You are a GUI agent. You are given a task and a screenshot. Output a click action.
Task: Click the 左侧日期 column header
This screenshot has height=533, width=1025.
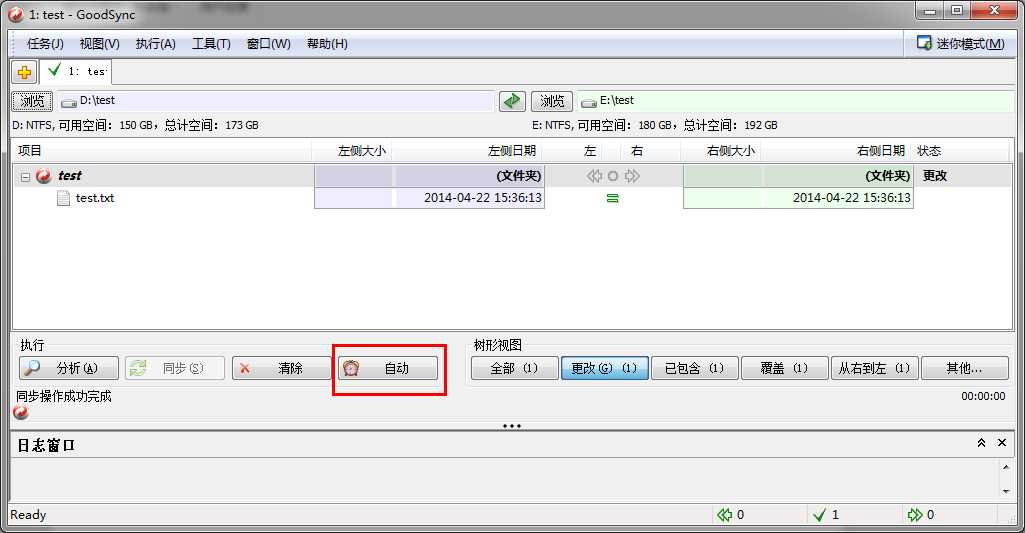(x=467, y=151)
